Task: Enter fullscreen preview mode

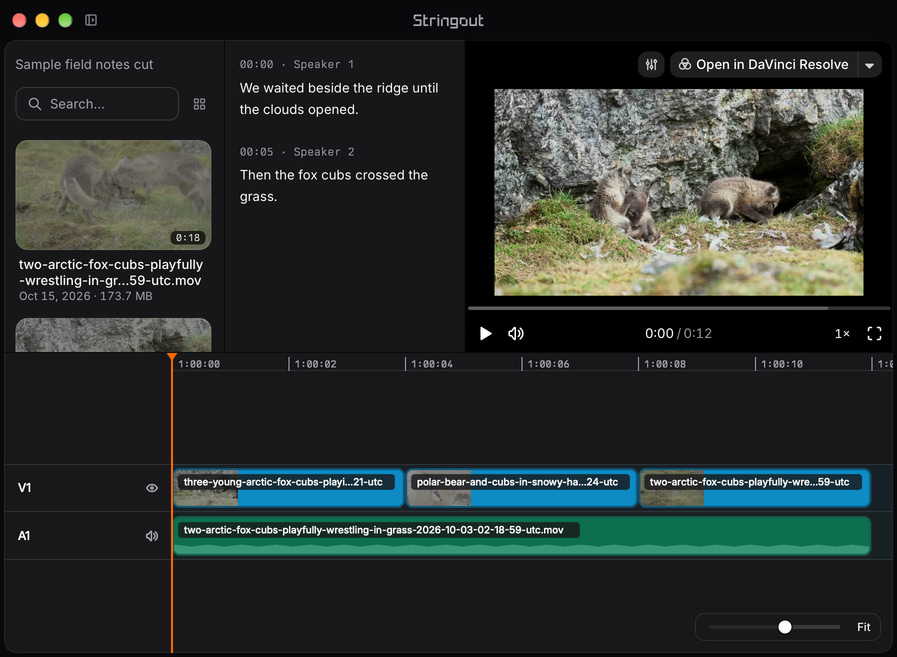Action: 874,334
